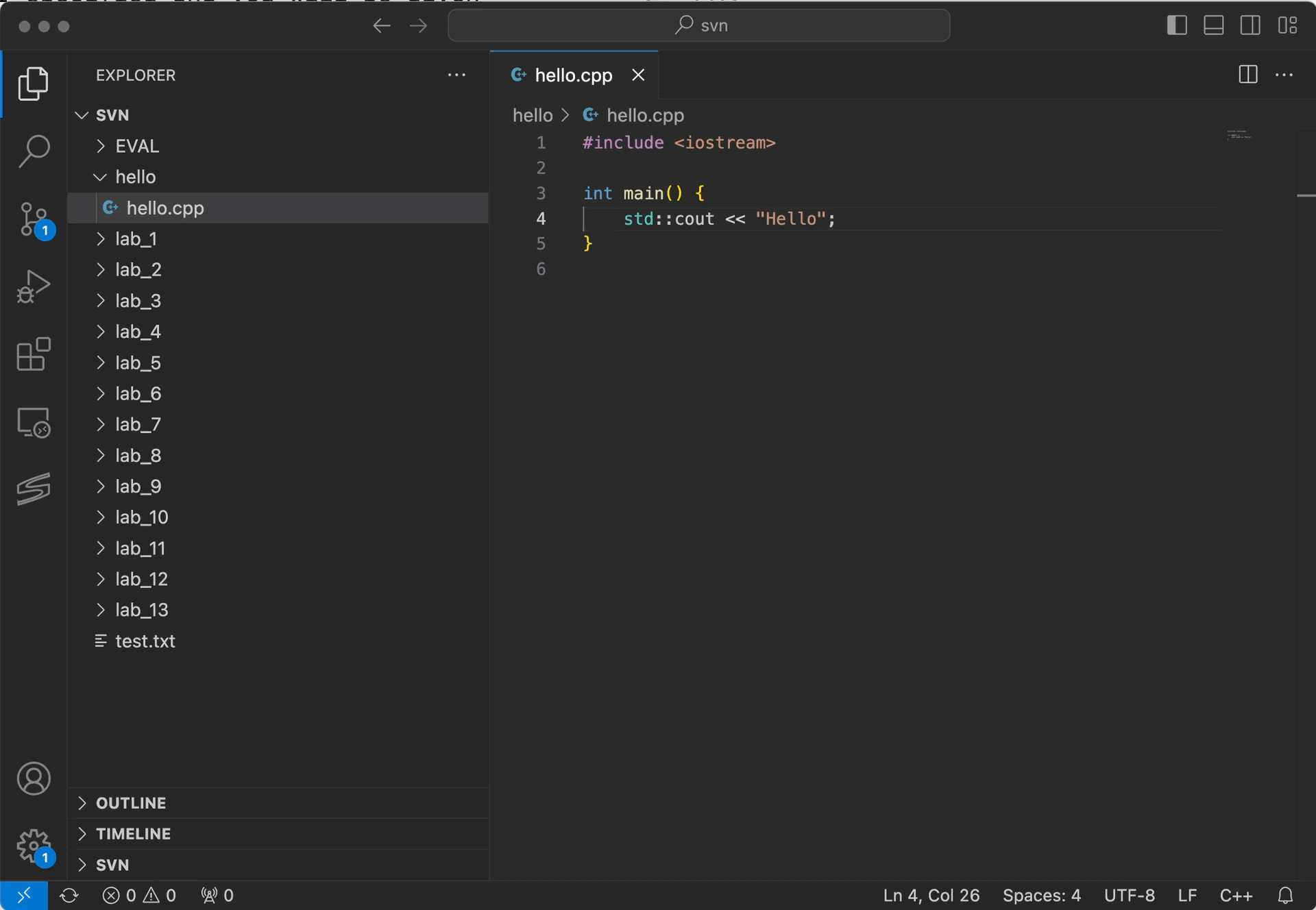Collapse the hello folder
1316x910 pixels.
(134, 177)
